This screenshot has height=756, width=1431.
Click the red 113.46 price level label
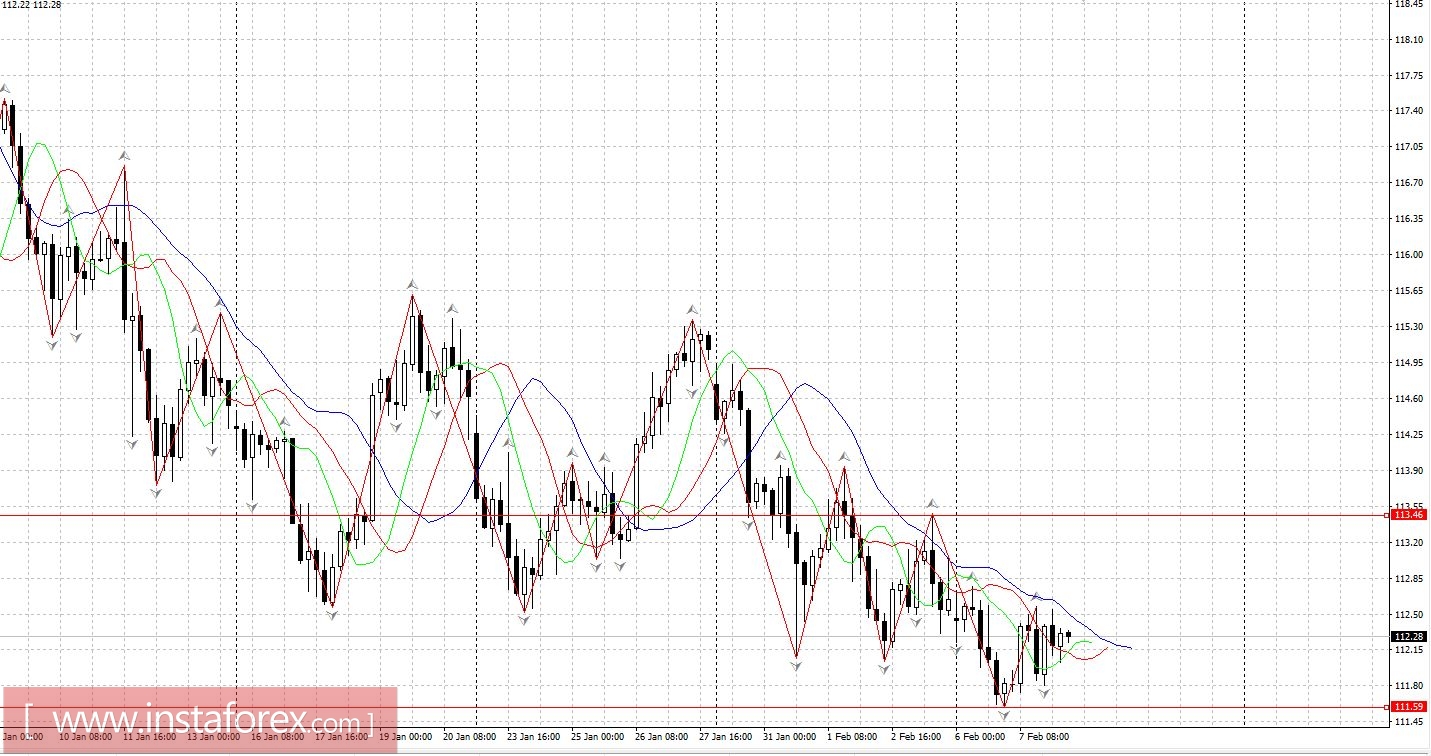[1408, 515]
